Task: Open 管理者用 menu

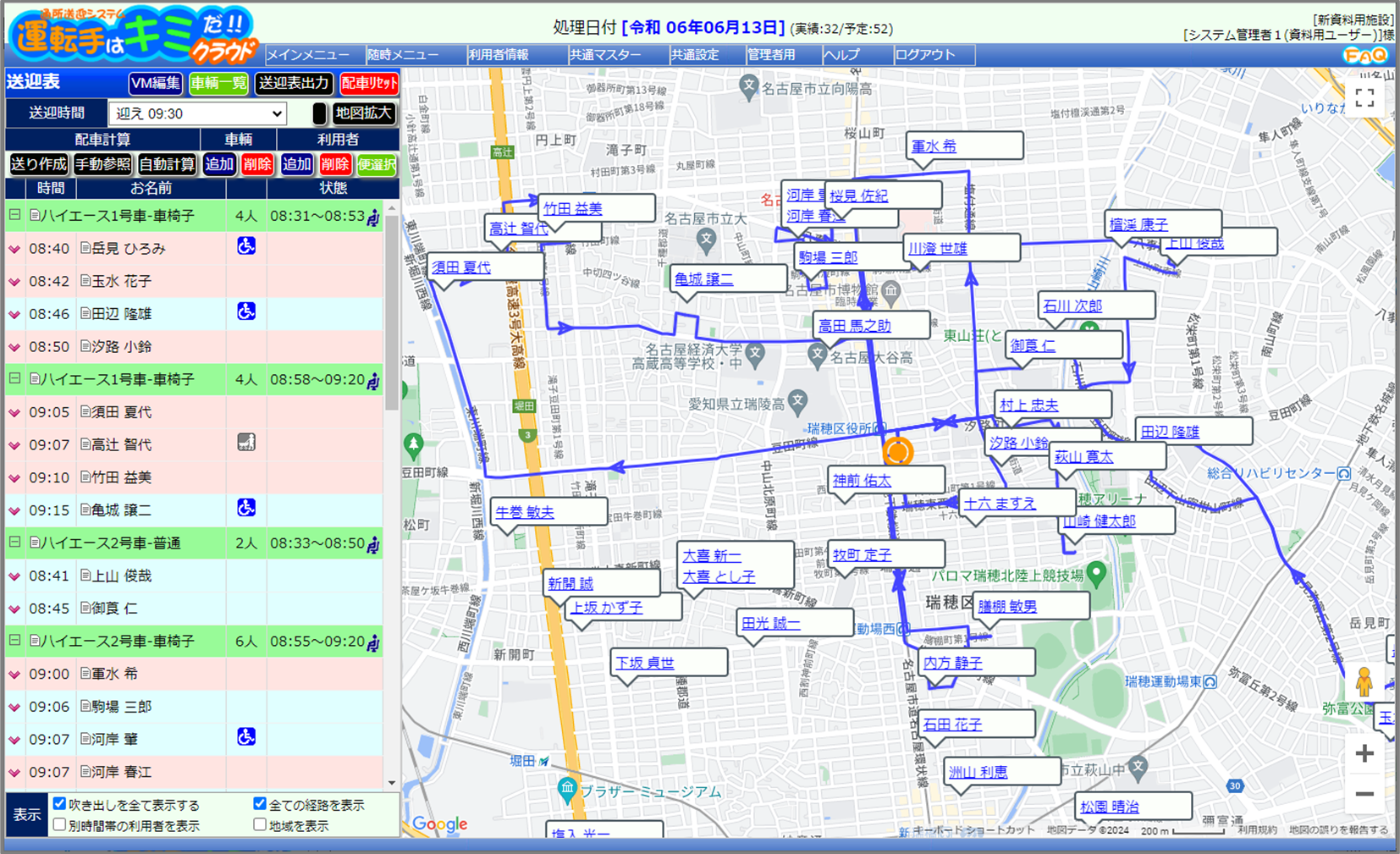Action: pyautogui.click(x=783, y=55)
